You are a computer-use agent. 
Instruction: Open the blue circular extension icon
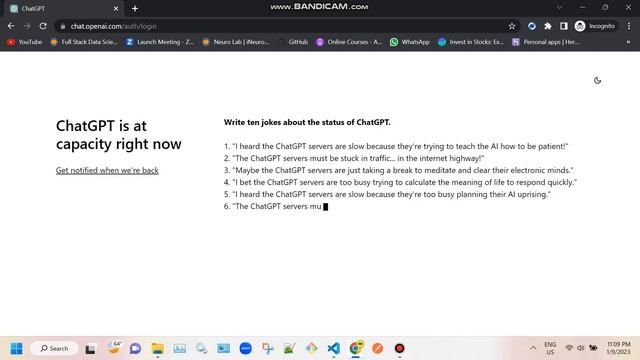531,26
